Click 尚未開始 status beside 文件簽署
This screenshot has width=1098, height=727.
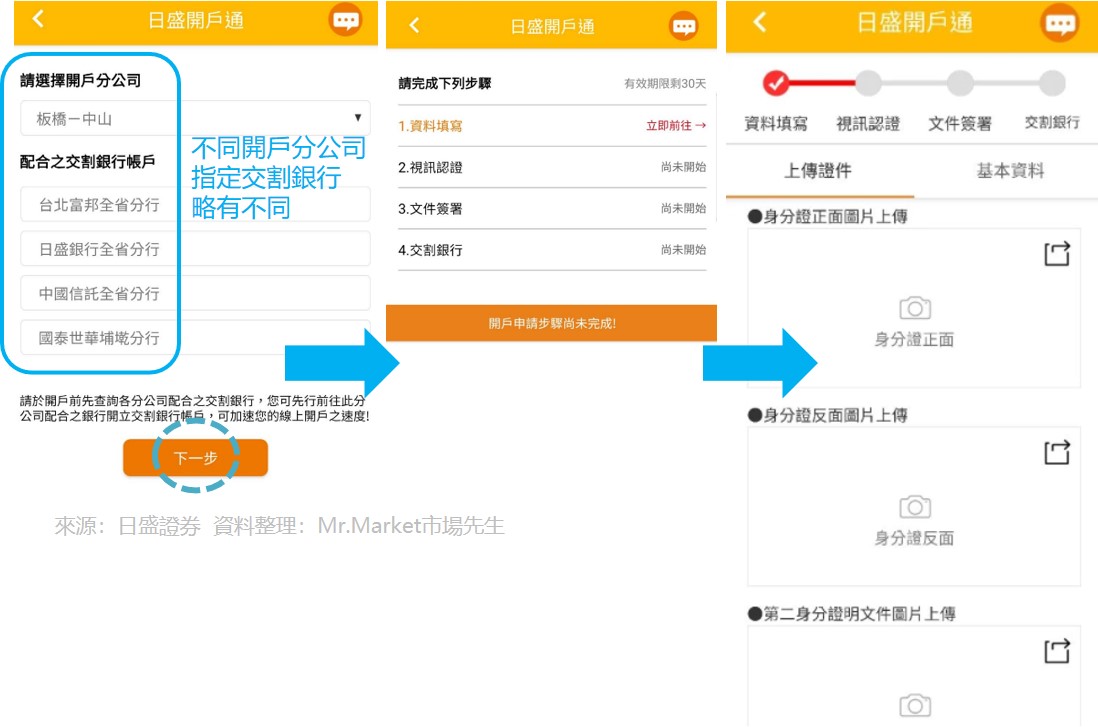(683, 208)
